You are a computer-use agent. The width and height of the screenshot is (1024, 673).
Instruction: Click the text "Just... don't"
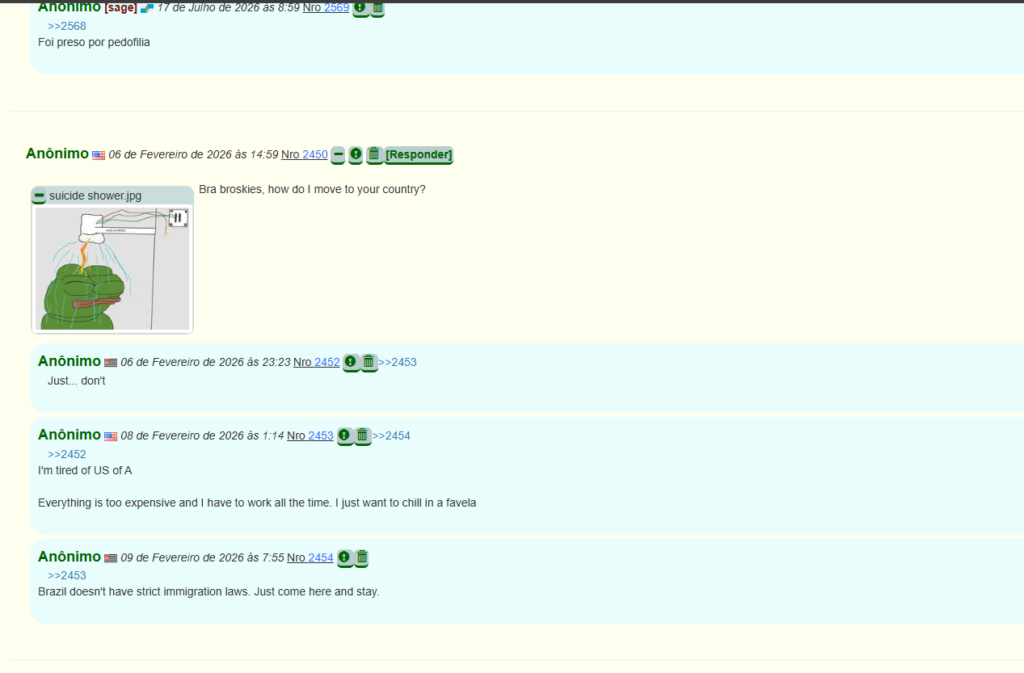coord(76,381)
